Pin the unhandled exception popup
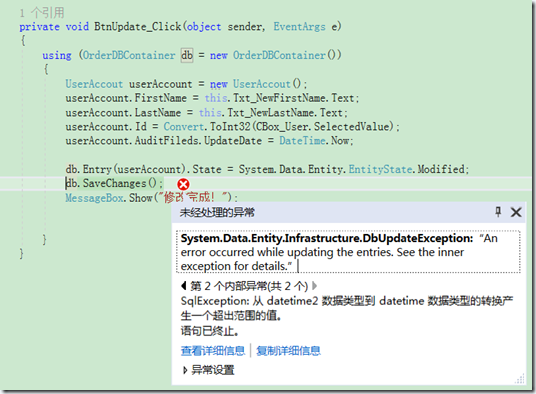Viewport: 536px width, 394px height. pyautogui.click(x=498, y=212)
